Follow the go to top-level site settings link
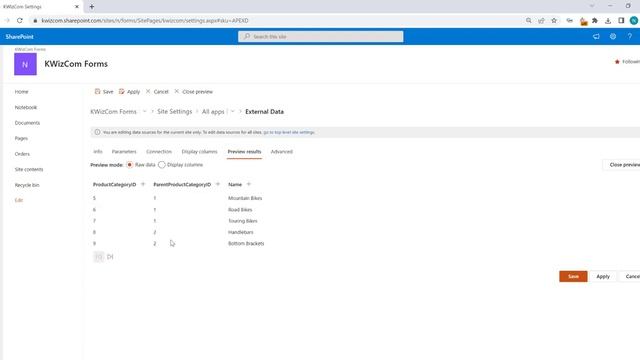The height and width of the screenshot is (360, 640). coord(289,132)
